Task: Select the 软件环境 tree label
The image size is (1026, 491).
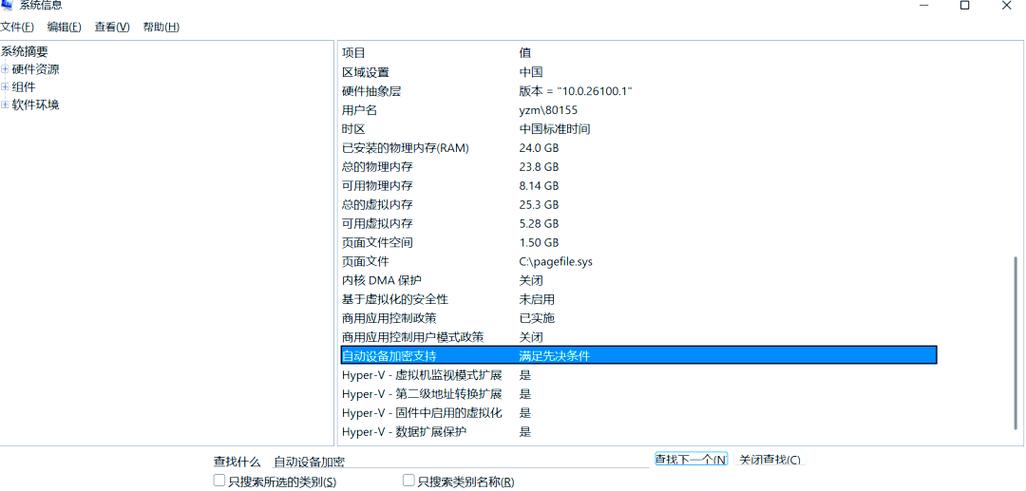Action: [x=36, y=105]
